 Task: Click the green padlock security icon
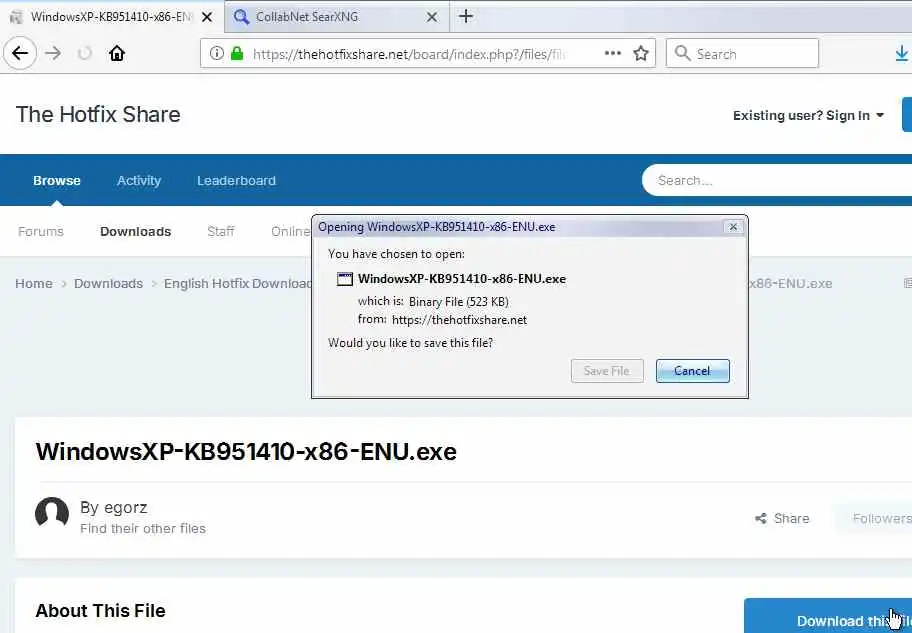point(237,54)
